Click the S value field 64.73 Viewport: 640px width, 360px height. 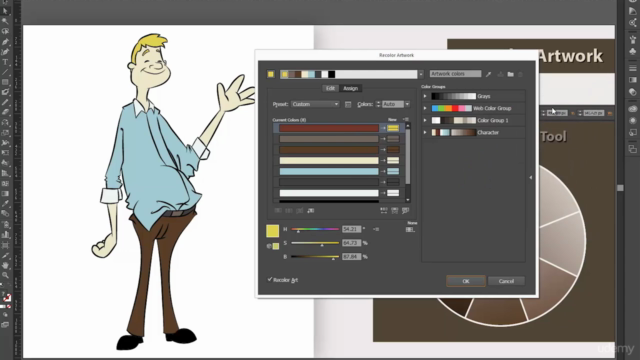[351, 243]
